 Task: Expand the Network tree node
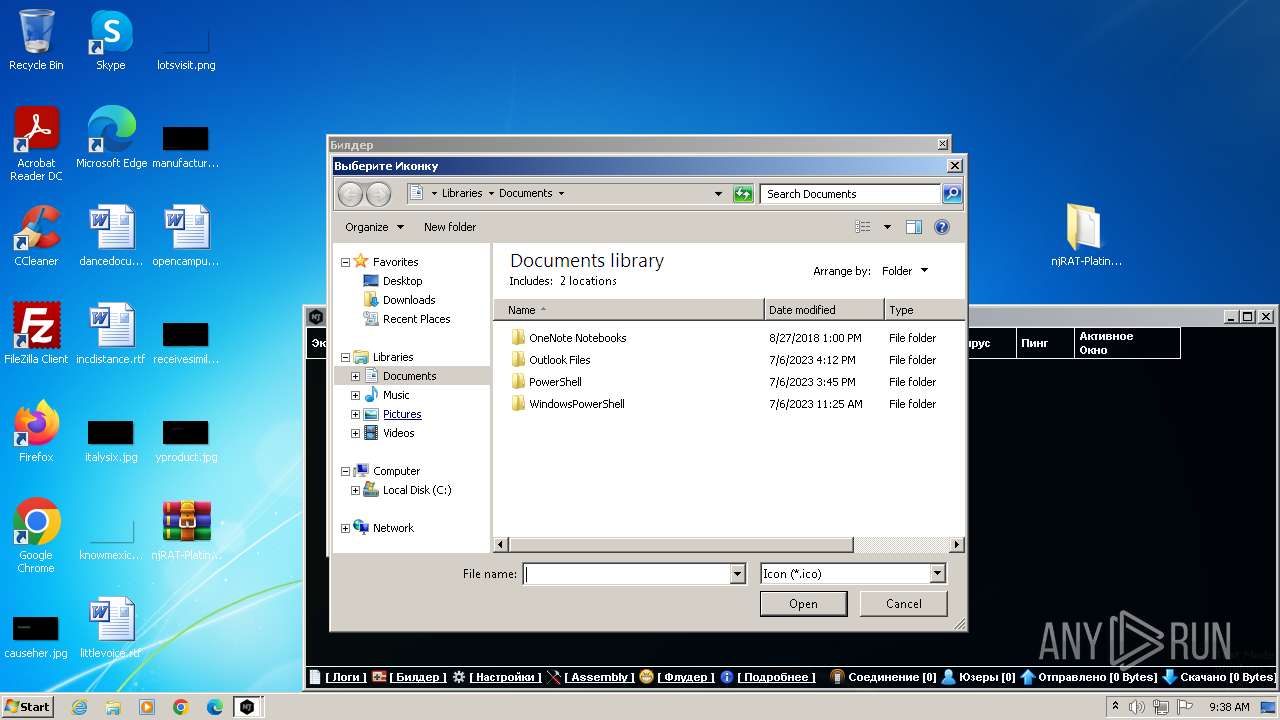pyautogui.click(x=346, y=528)
